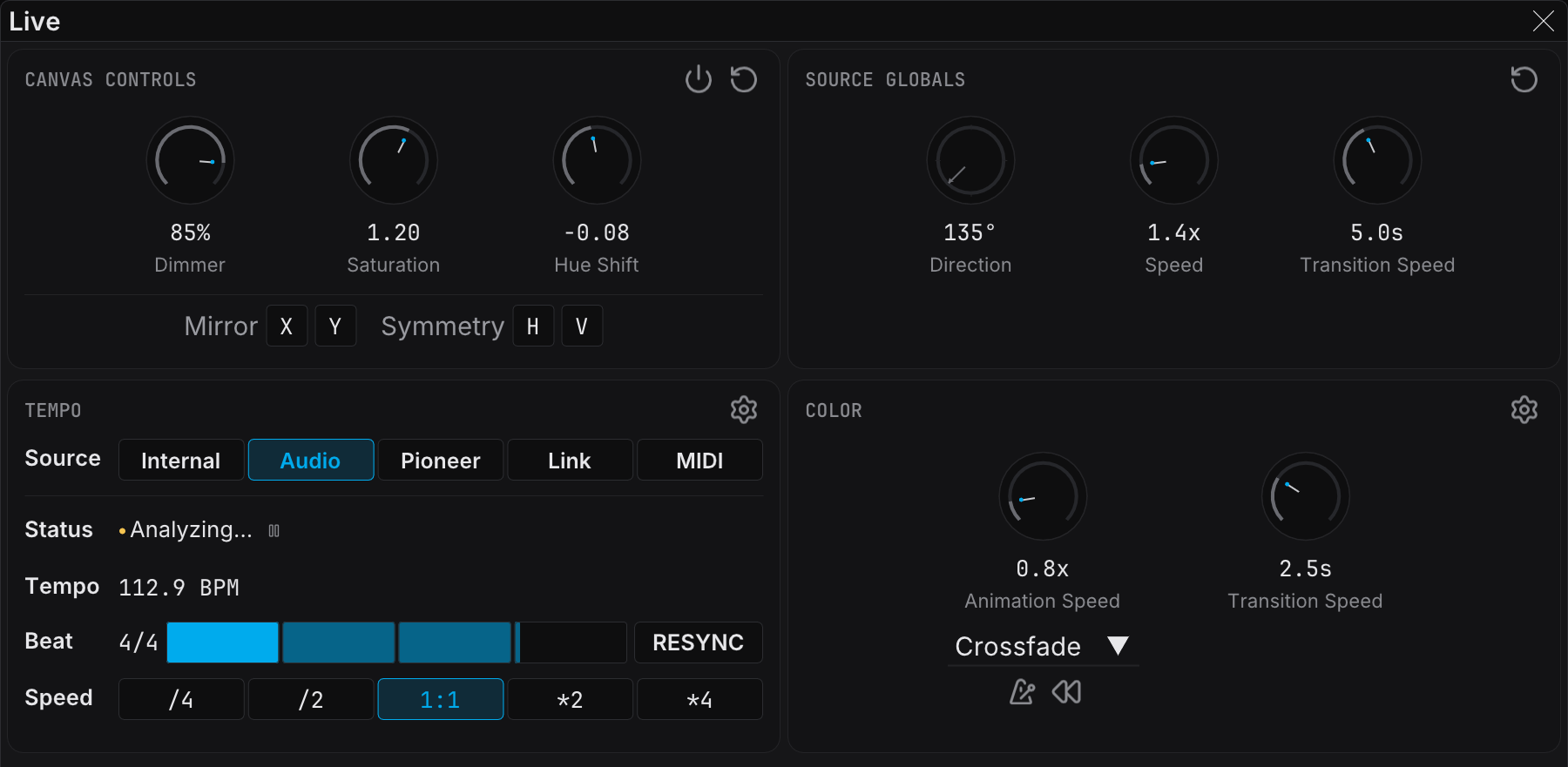Set tempo speed to *2
Viewport: 1568px width, 767px height.
[x=570, y=699]
